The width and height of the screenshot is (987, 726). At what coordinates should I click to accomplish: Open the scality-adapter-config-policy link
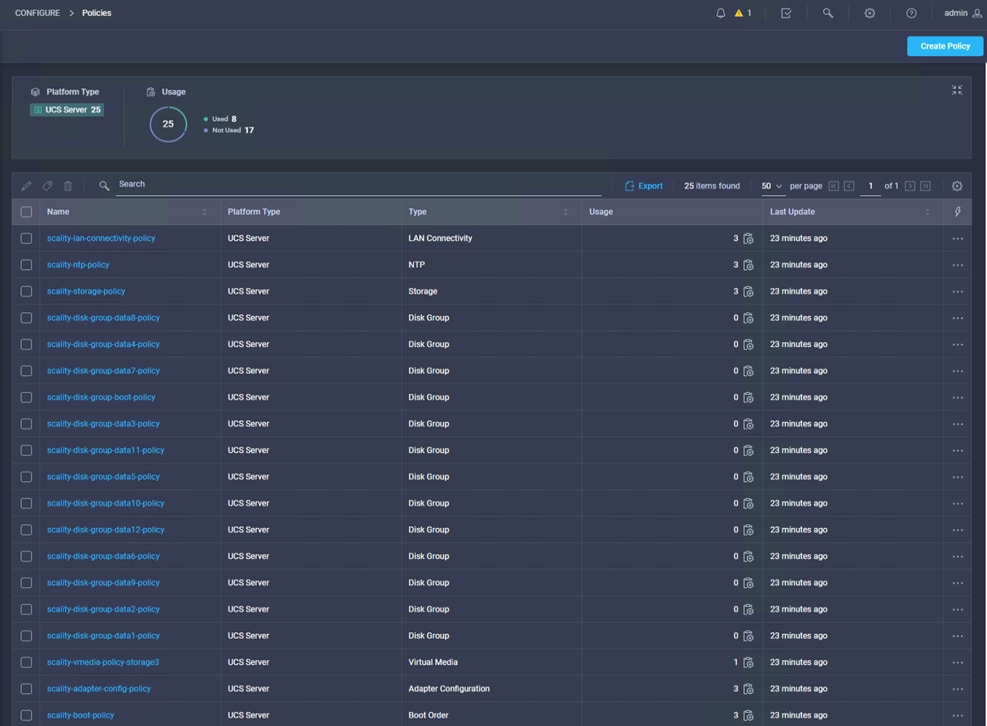click(99, 689)
